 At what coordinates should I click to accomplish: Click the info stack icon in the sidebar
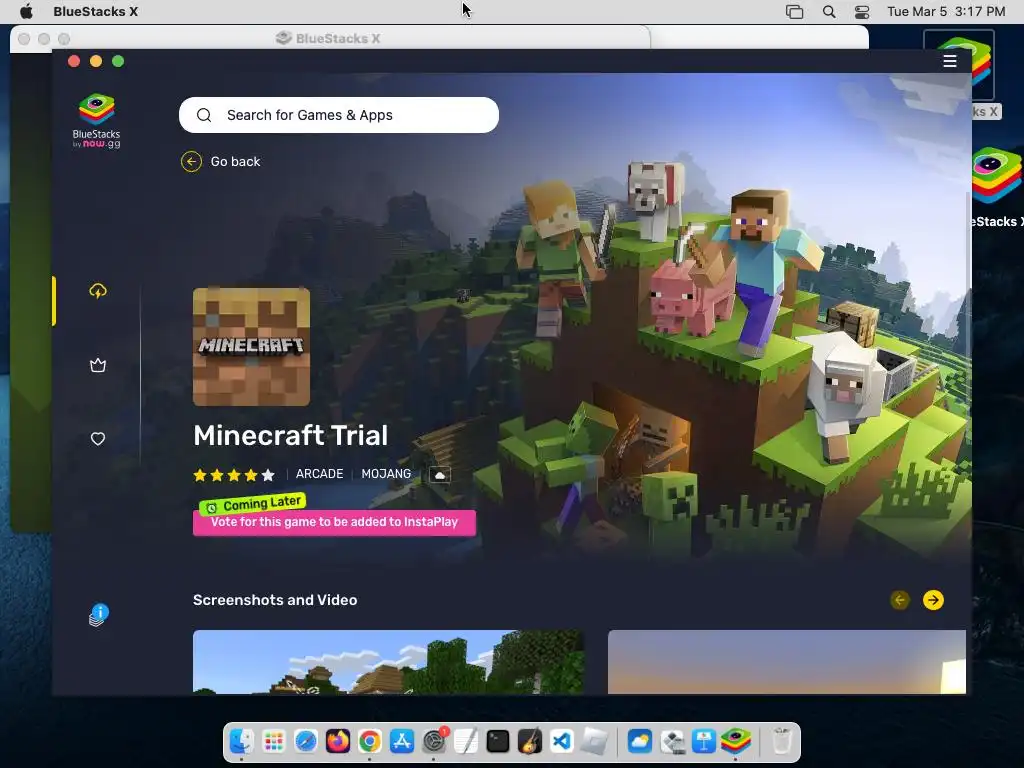pos(99,615)
